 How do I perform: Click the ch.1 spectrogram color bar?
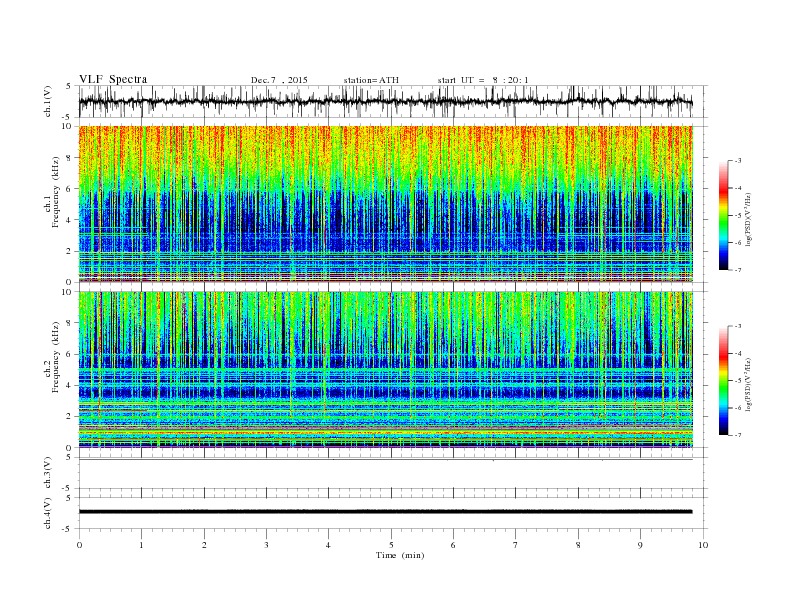pyautogui.click(x=723, y=215)
